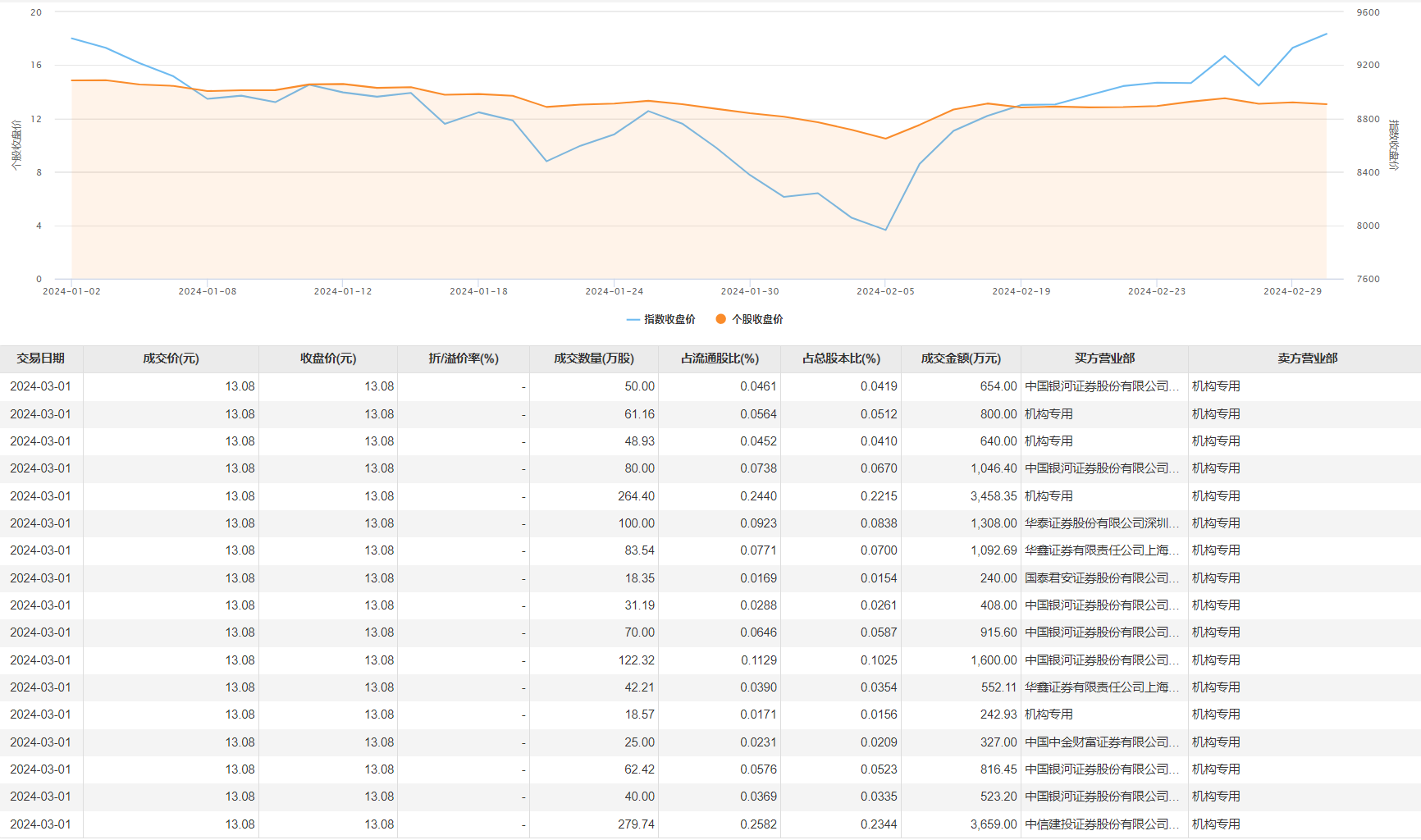Click the 卖方营业部 column header
Image resolution: width=1421 pixels, height=840 pixels.
(1307, 358)
